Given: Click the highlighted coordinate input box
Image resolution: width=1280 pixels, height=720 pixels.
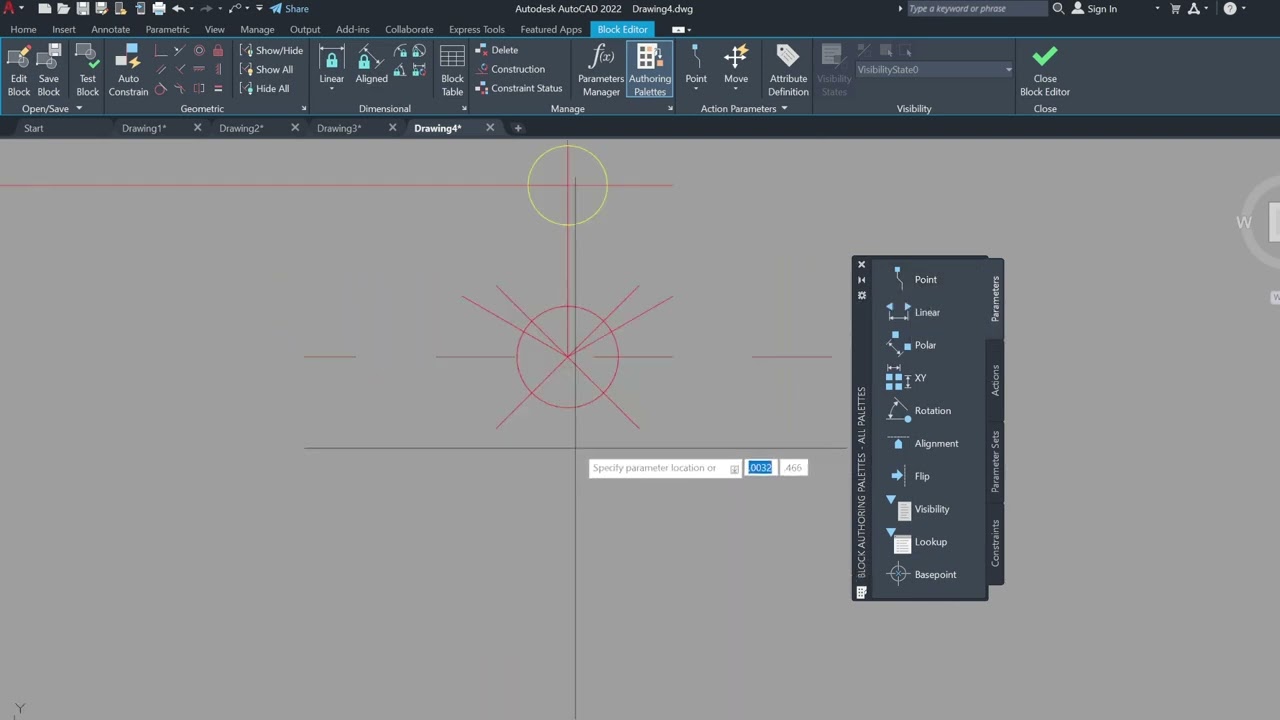Looking at the screenshot, I should pyautogui.click(x=760, y=468).
